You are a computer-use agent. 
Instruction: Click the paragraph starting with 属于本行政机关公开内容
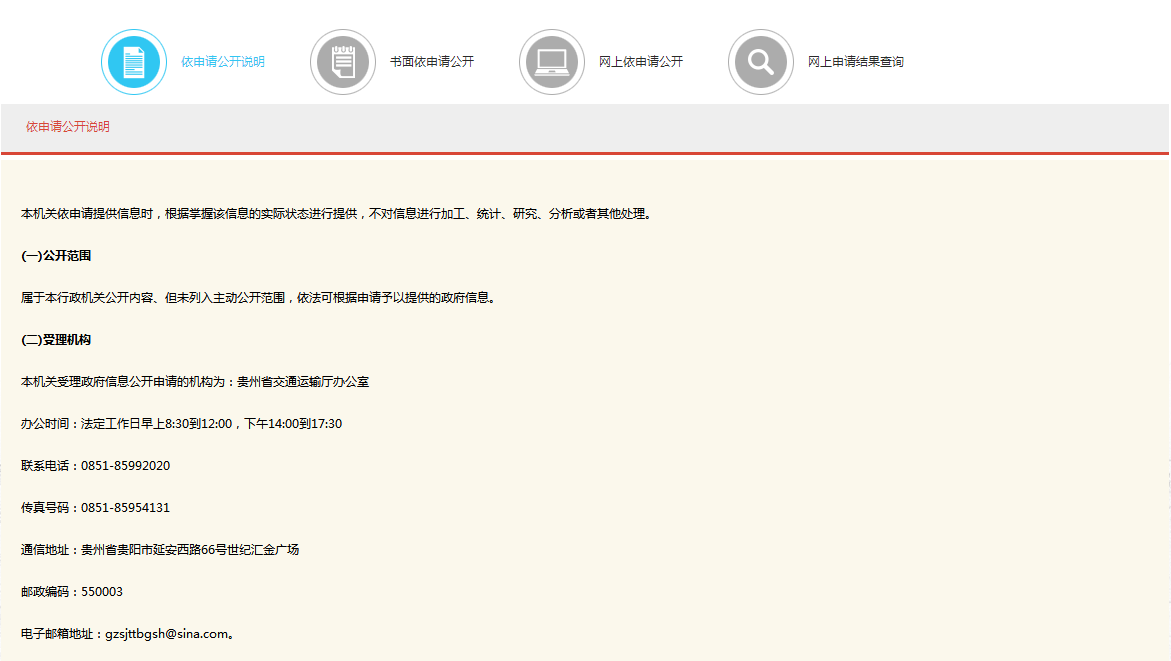[x=258, y=298]
